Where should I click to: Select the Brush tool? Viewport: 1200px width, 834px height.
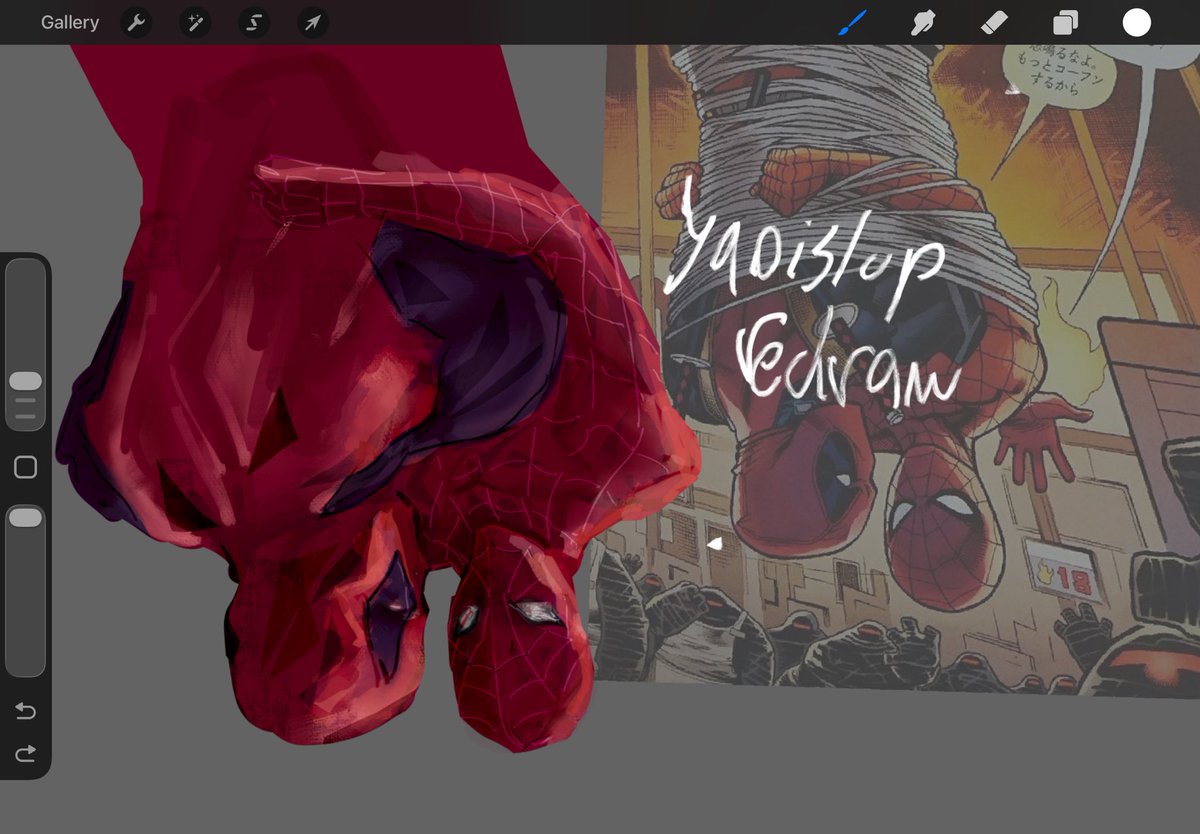[852, 22]
